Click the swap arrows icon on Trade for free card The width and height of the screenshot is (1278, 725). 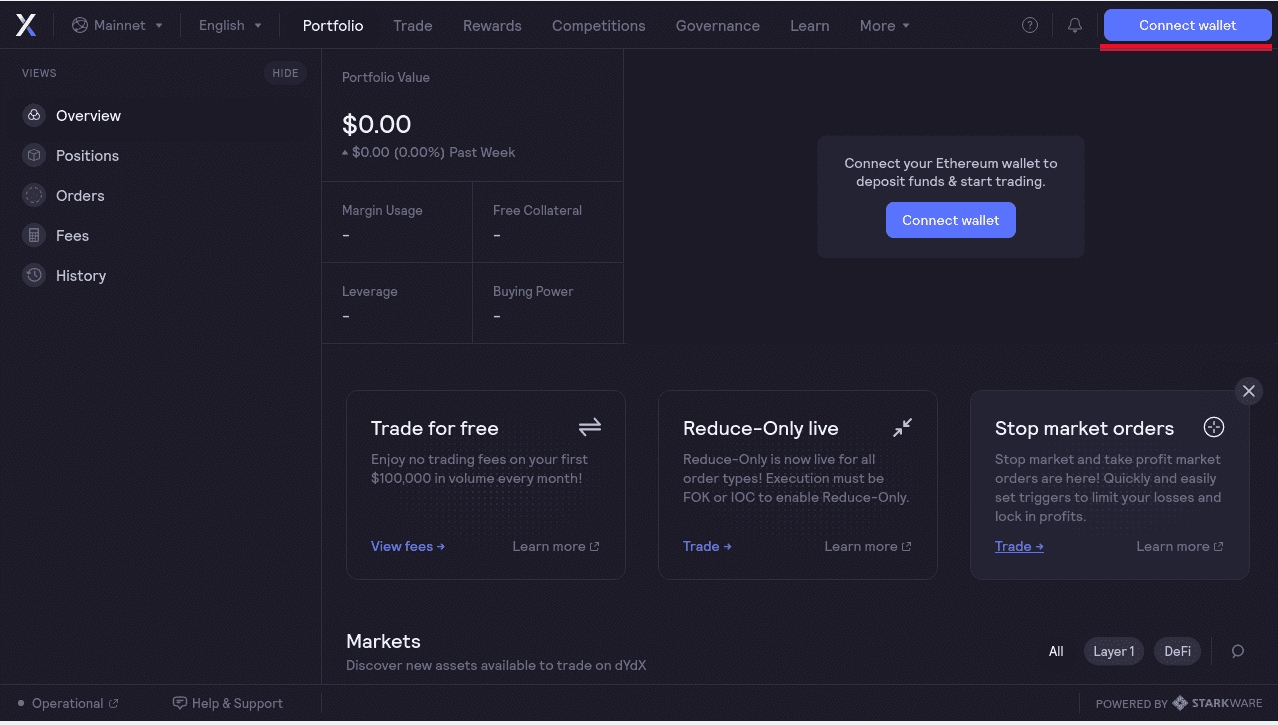tap(590, 427)
